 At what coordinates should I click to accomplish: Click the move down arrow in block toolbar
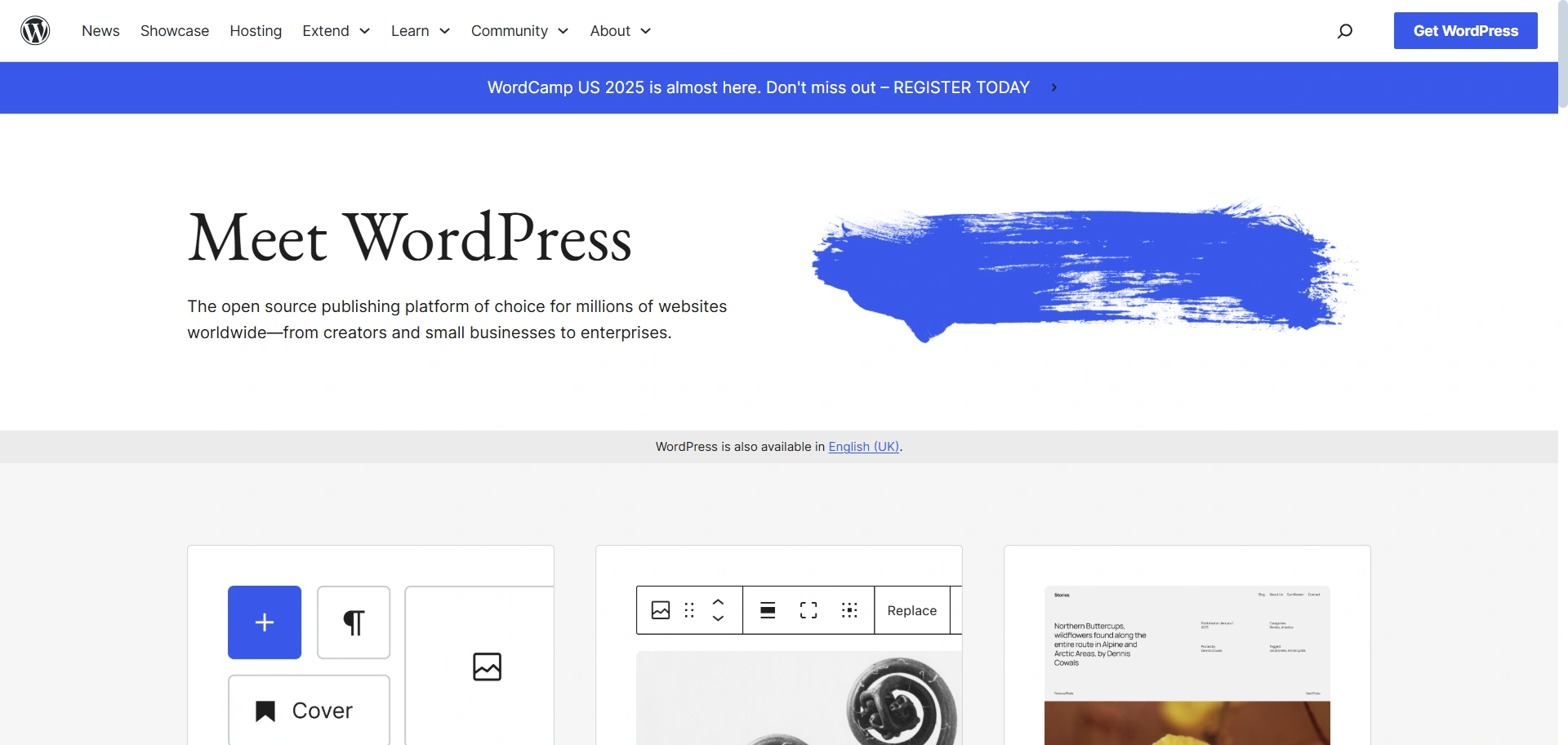(x=719, y=618)
